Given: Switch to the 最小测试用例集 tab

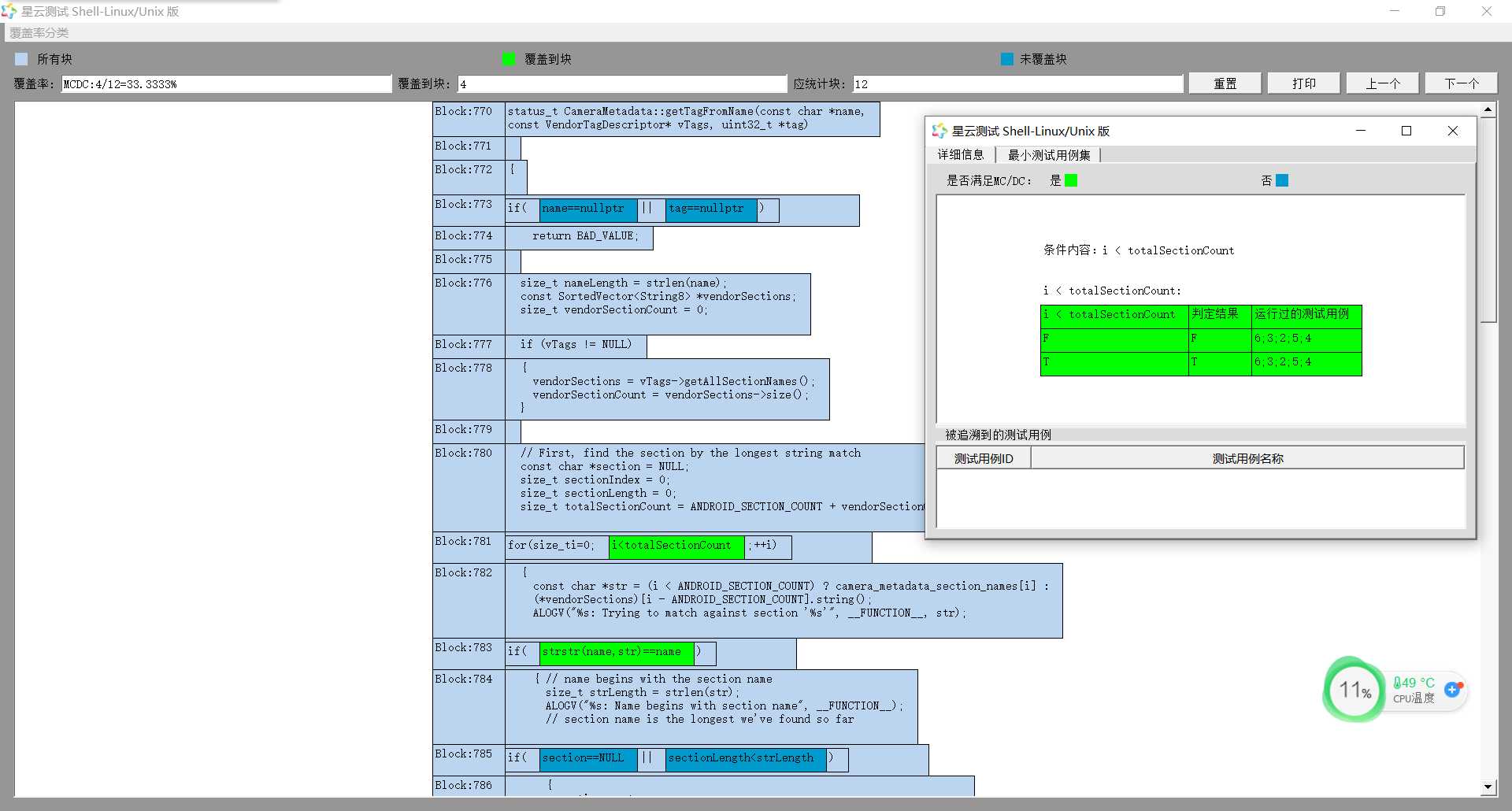Looking at the screenshot, I should (1049, 154).
